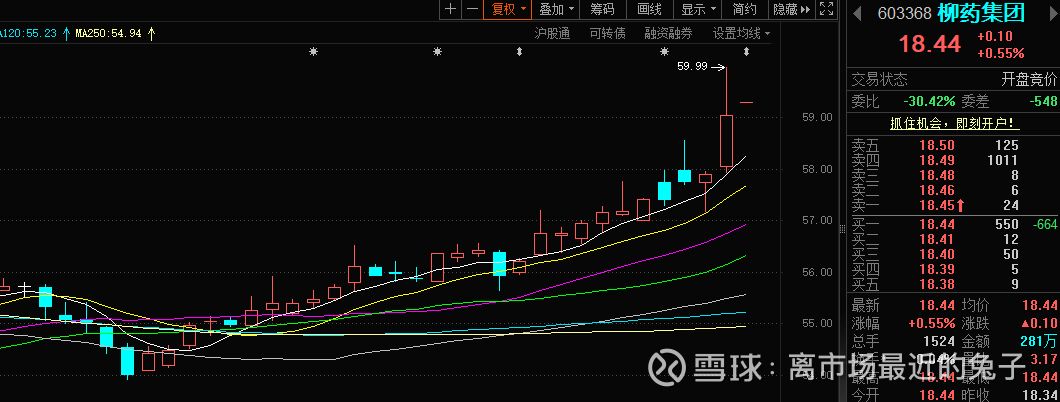Viewport: 1060px width, 402px height.
Task: Click the 融资融券 tag
Action: (668, 33)
